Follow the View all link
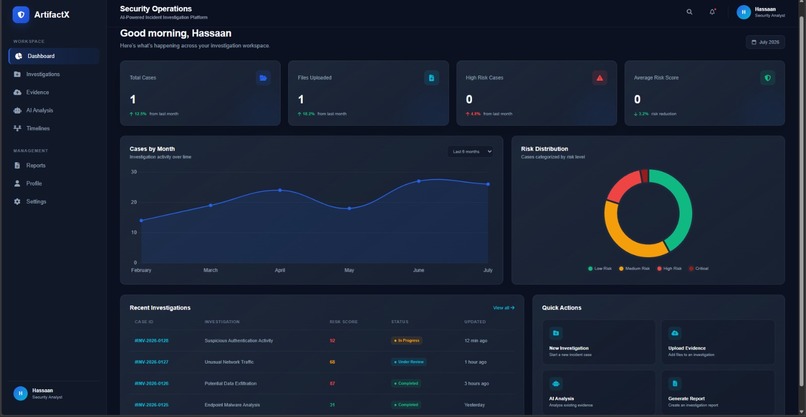806x417 pixels. click(503, 308)
